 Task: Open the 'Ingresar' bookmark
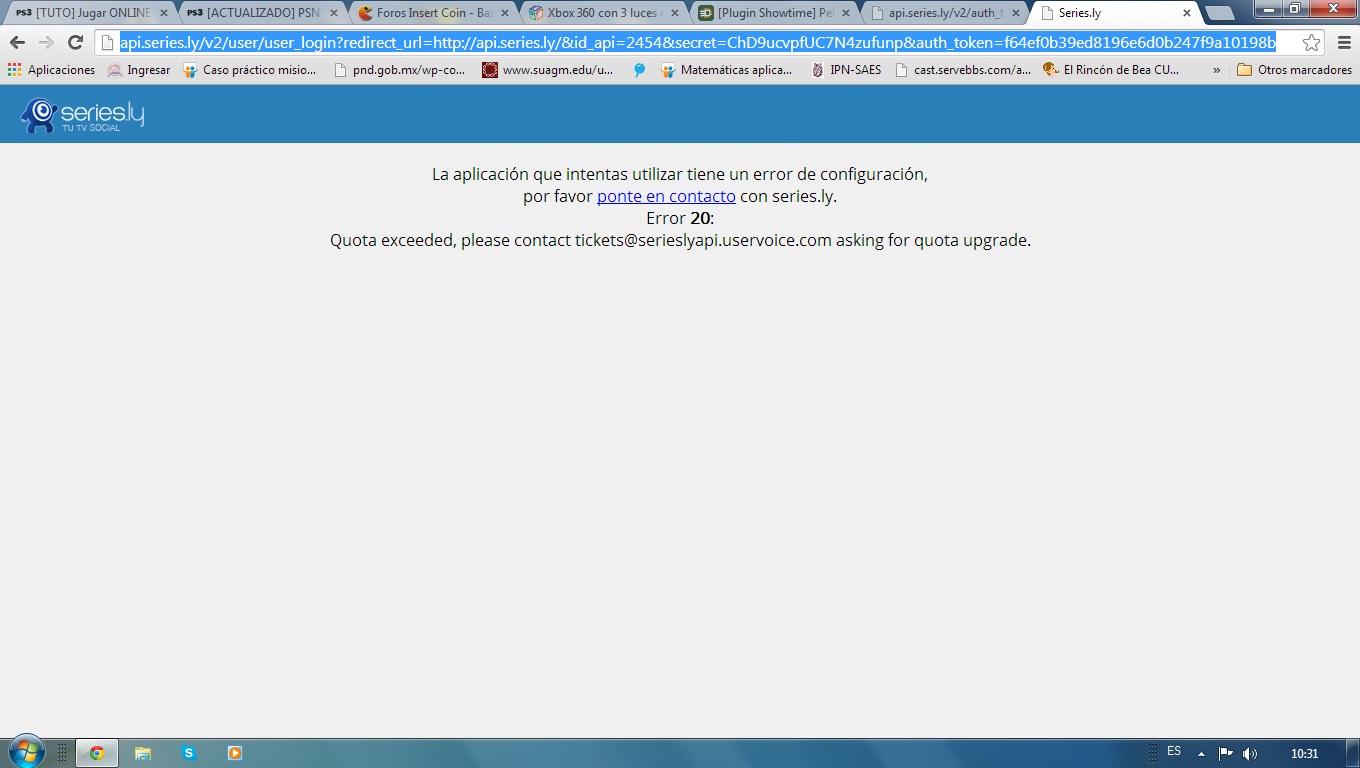[x=139, y=70]
